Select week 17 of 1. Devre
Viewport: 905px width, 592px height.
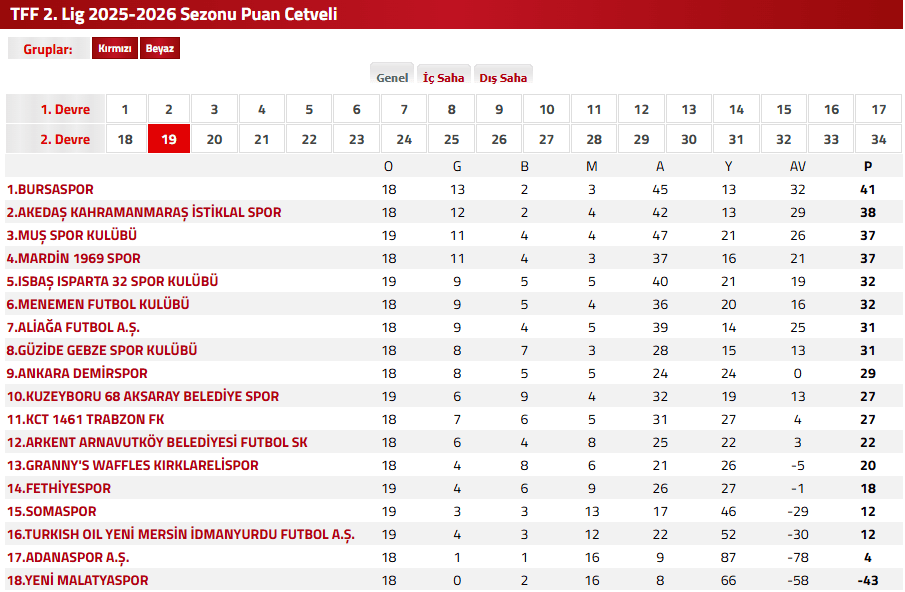(878, 109)
